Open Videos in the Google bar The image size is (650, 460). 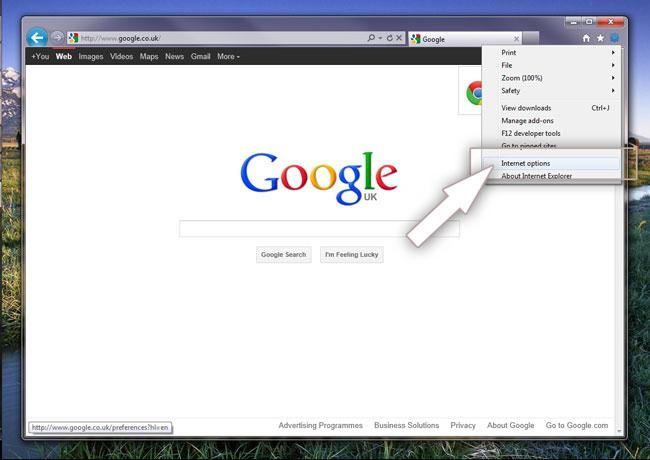point(121,56)
